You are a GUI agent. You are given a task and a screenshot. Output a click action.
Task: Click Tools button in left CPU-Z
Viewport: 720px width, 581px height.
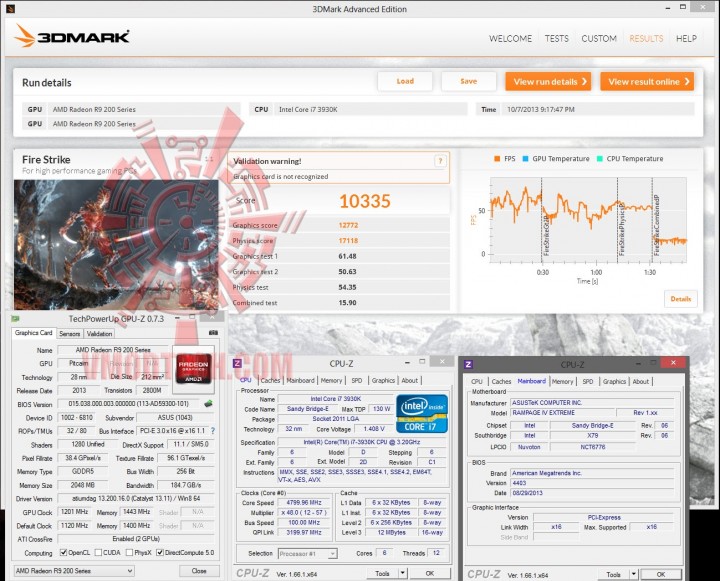pos(382,573)
